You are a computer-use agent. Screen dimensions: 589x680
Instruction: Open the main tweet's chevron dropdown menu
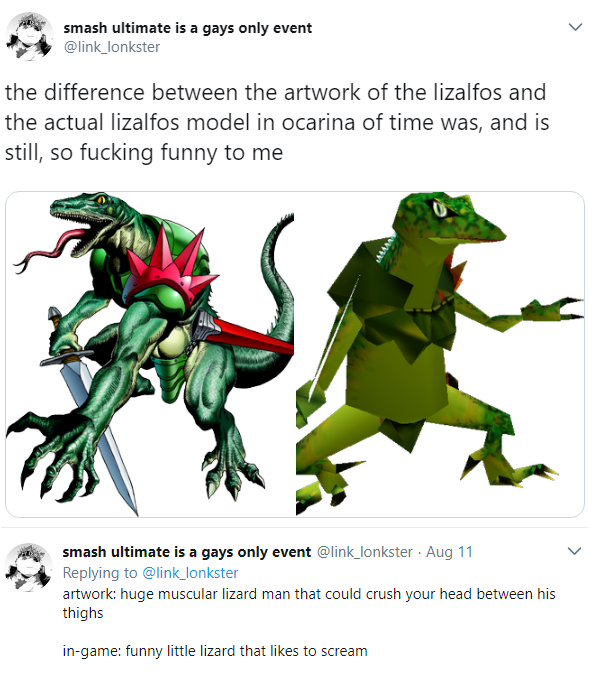[575, 27]
